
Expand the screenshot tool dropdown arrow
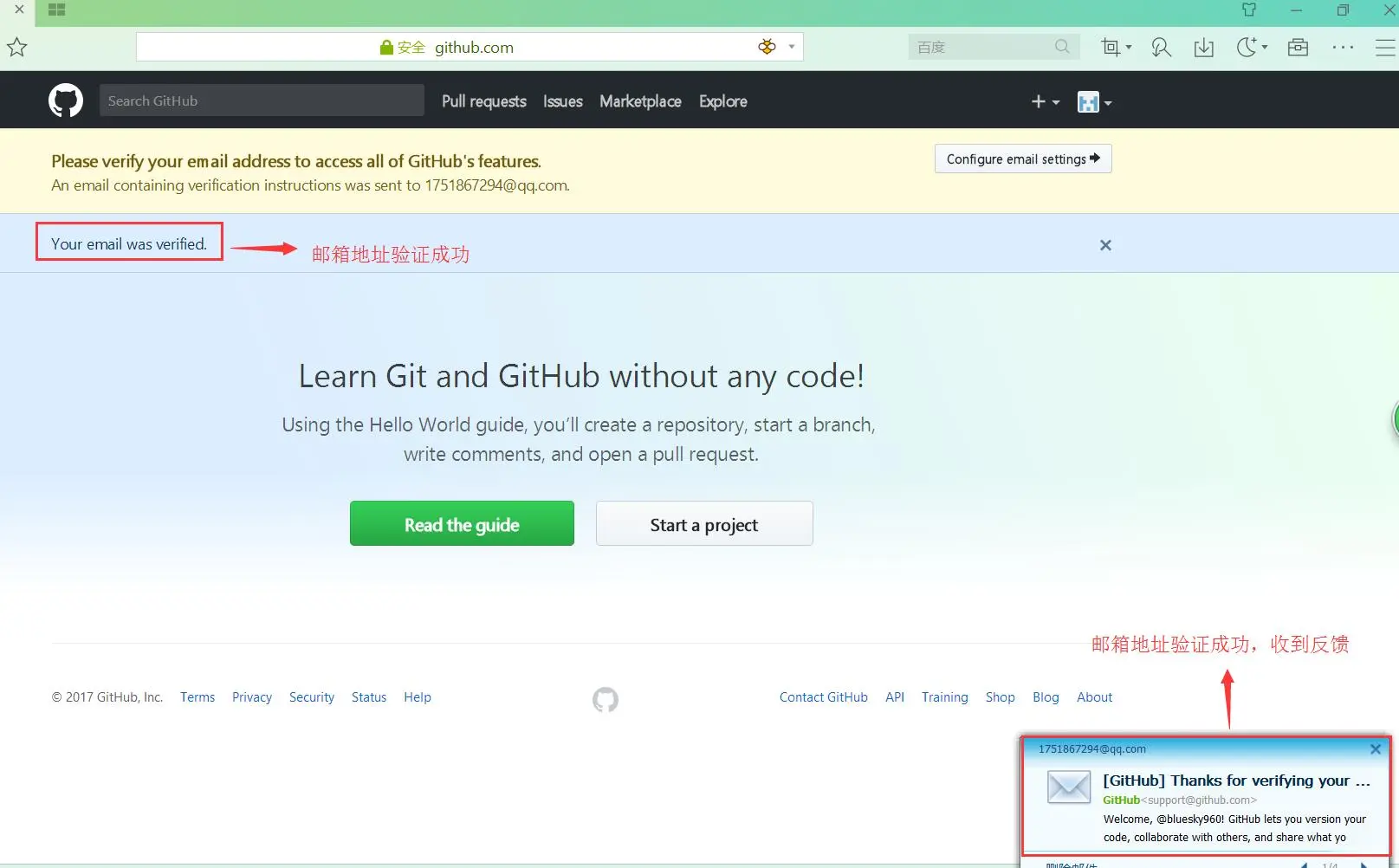point(1129,47)
